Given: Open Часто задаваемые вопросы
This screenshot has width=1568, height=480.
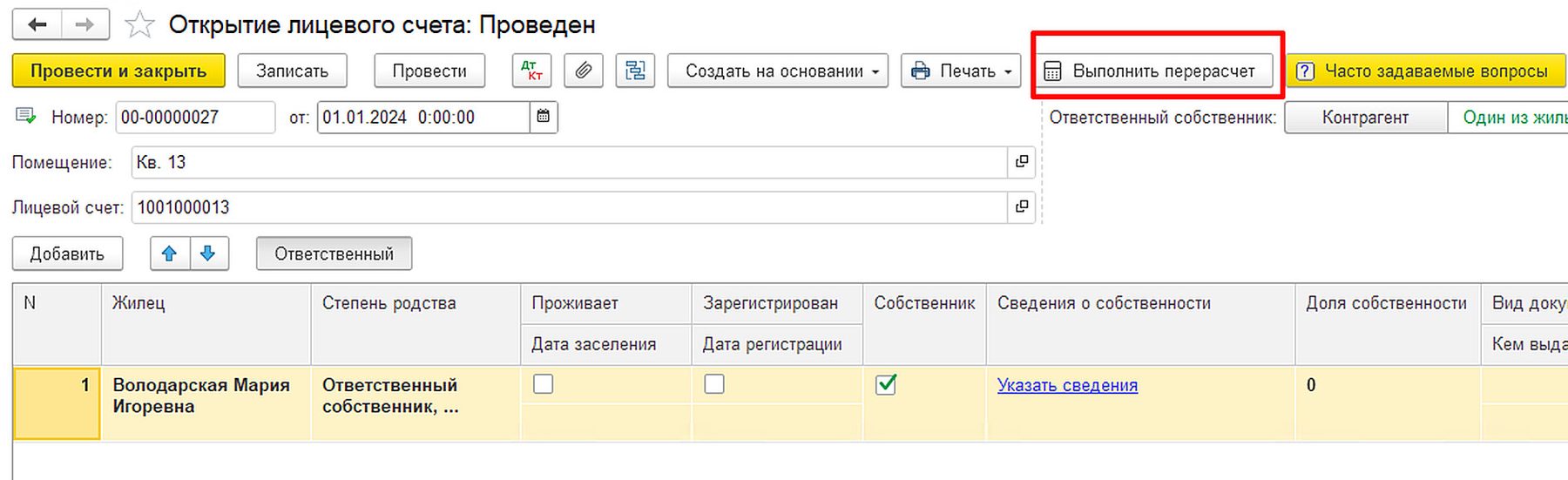Looking at the screenshot, I should (x=1426, y=71).
